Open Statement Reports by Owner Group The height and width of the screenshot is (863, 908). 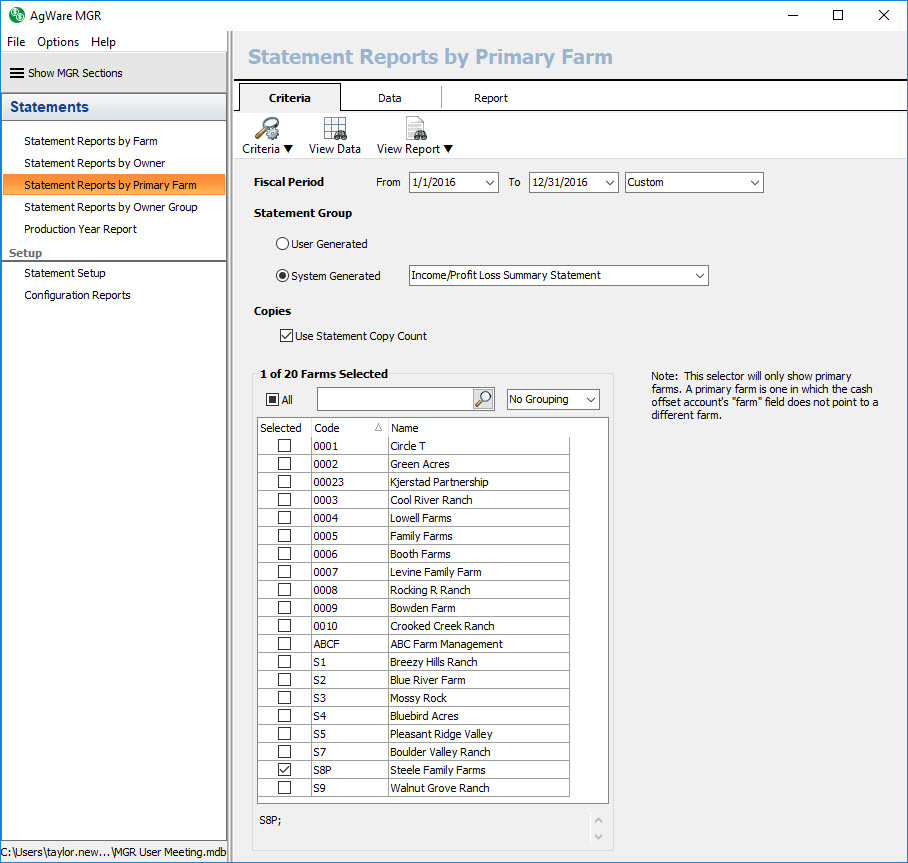tap(111, 207)
